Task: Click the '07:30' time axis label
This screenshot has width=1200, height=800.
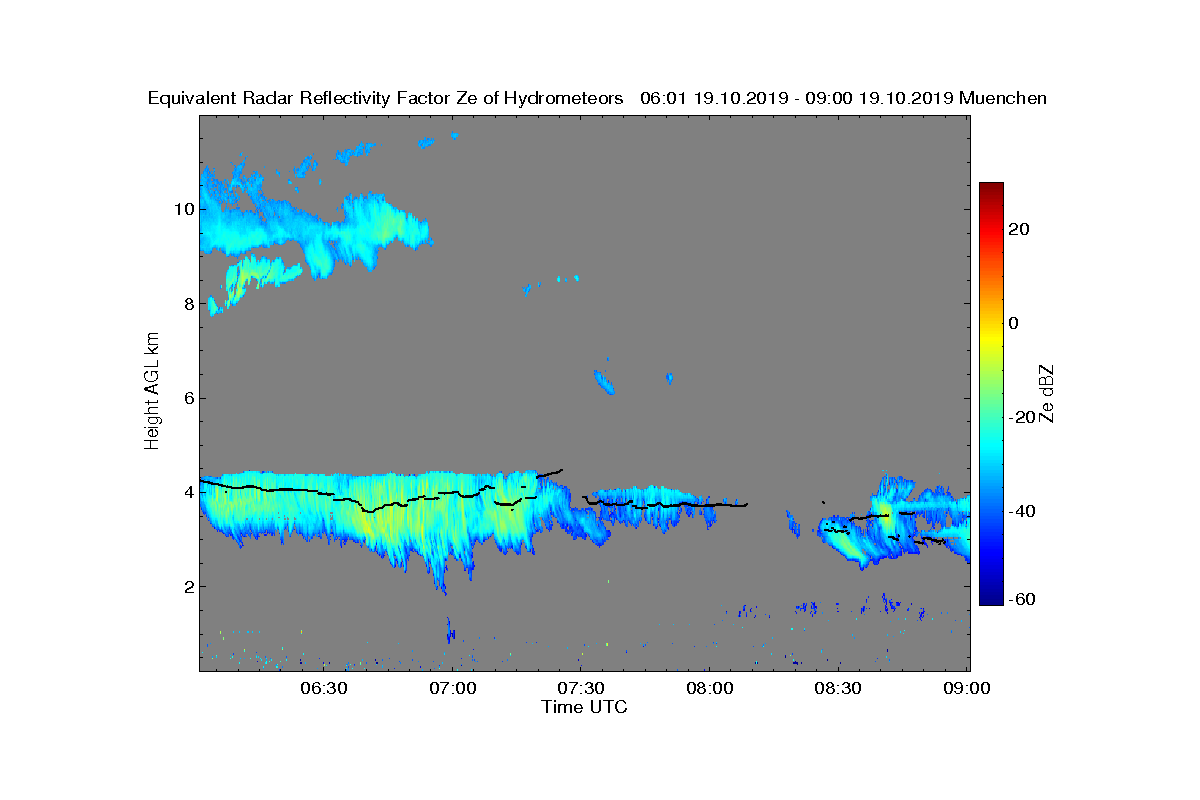Action: [581, 688]
